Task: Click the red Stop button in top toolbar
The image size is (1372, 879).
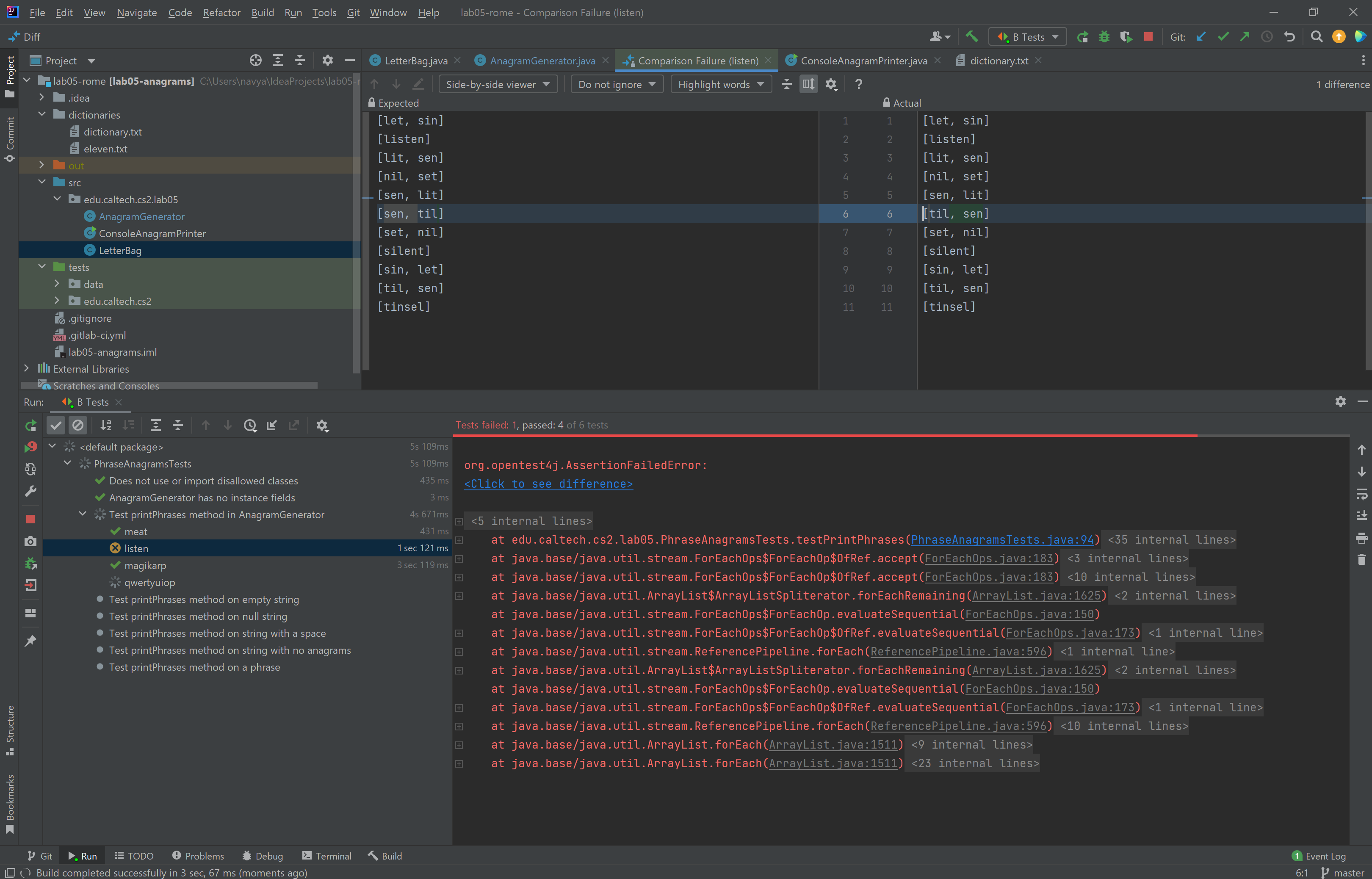Action: point(1148,37)
